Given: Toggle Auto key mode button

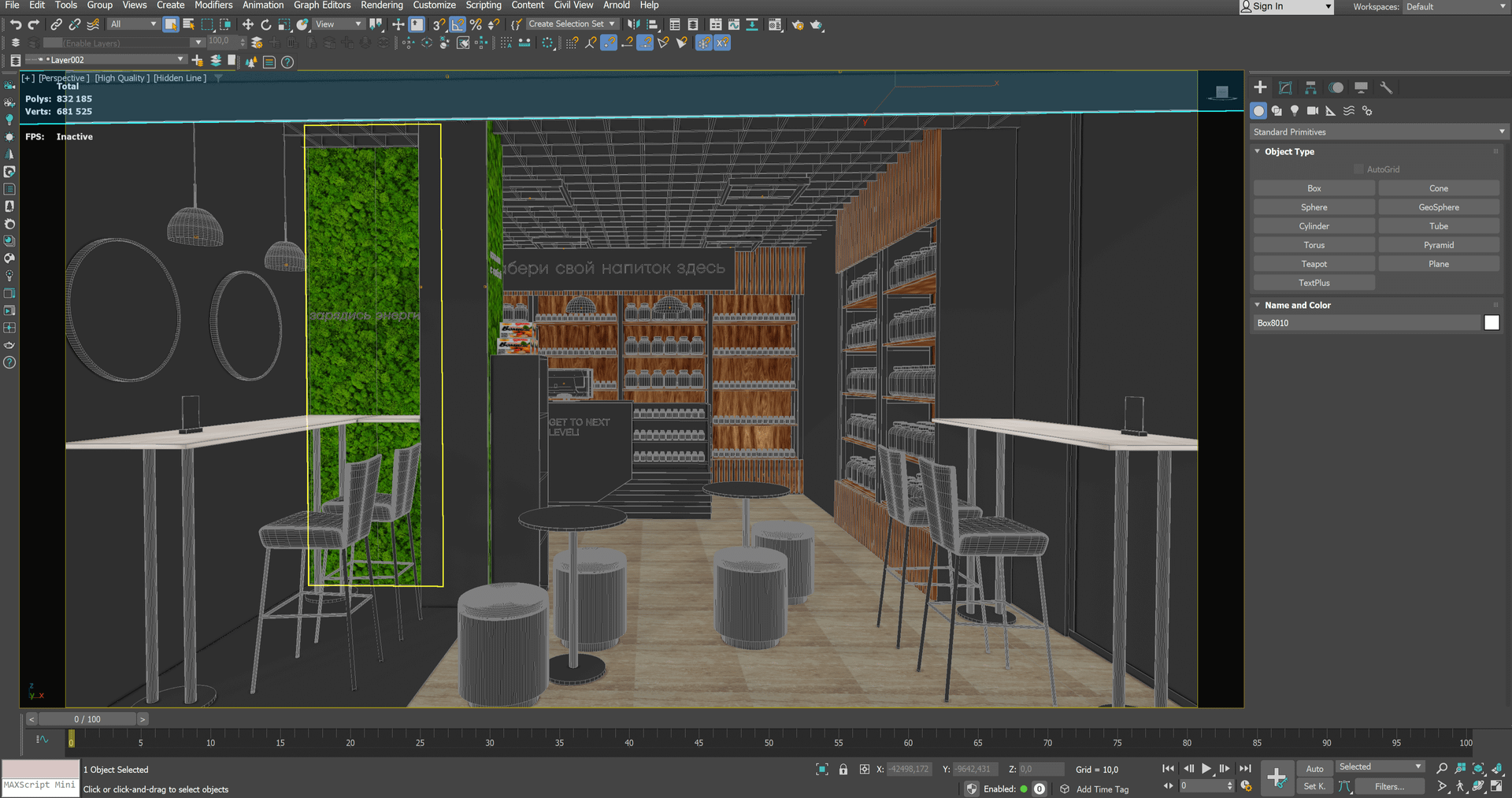Looking at the screenshot, I should (1314, 769).
